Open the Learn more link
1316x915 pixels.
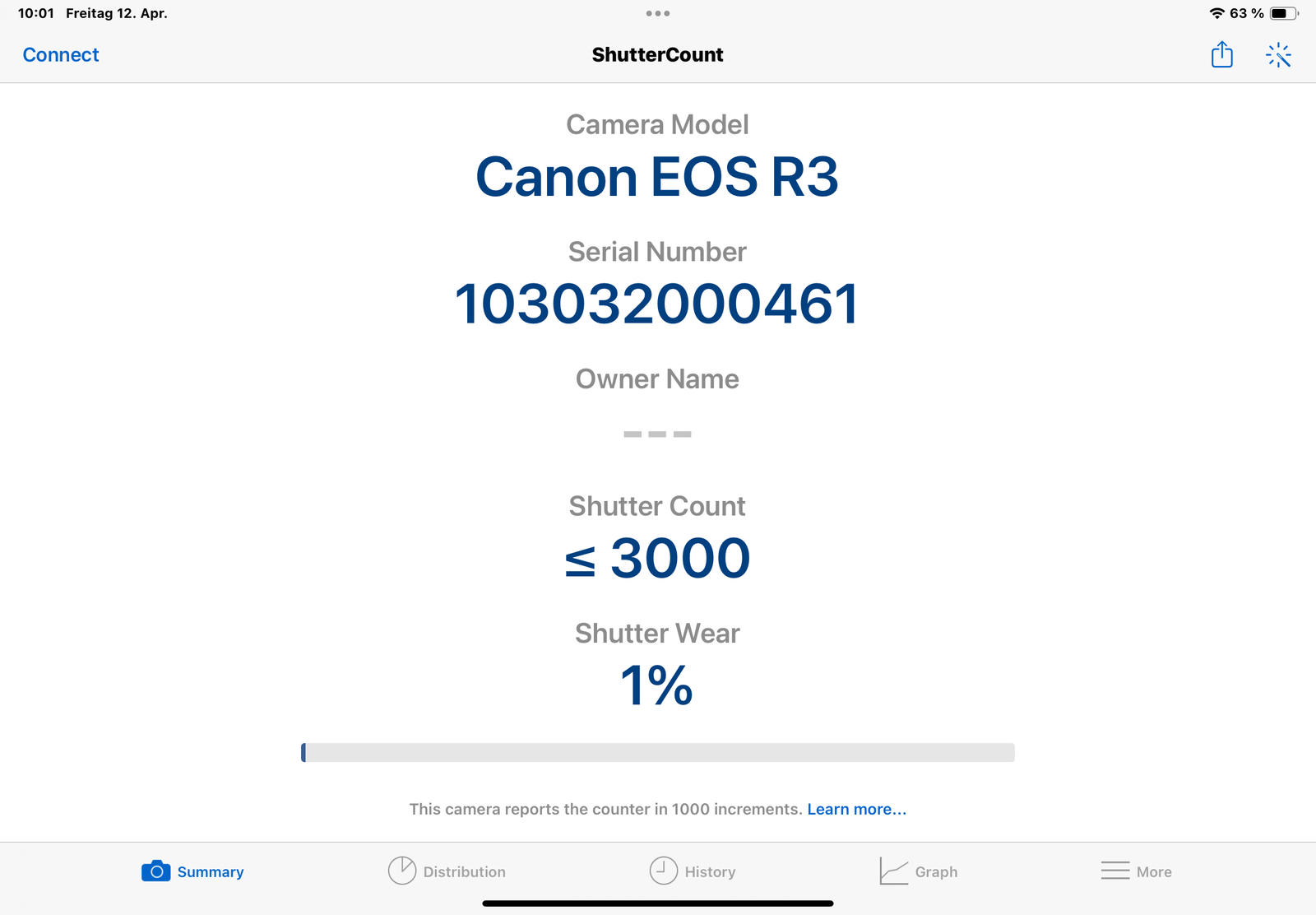click(x=856, y=810)
